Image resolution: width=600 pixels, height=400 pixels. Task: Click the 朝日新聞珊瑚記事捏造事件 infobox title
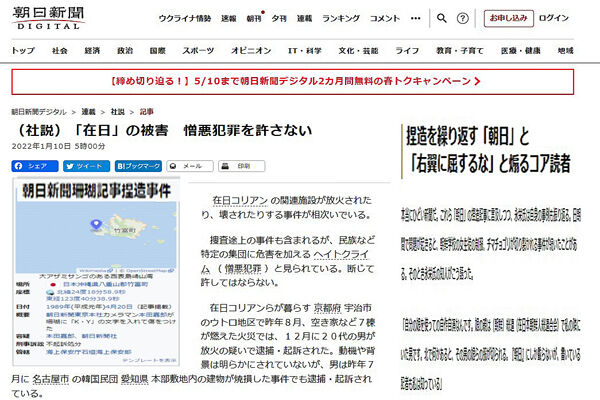point(96,191)
